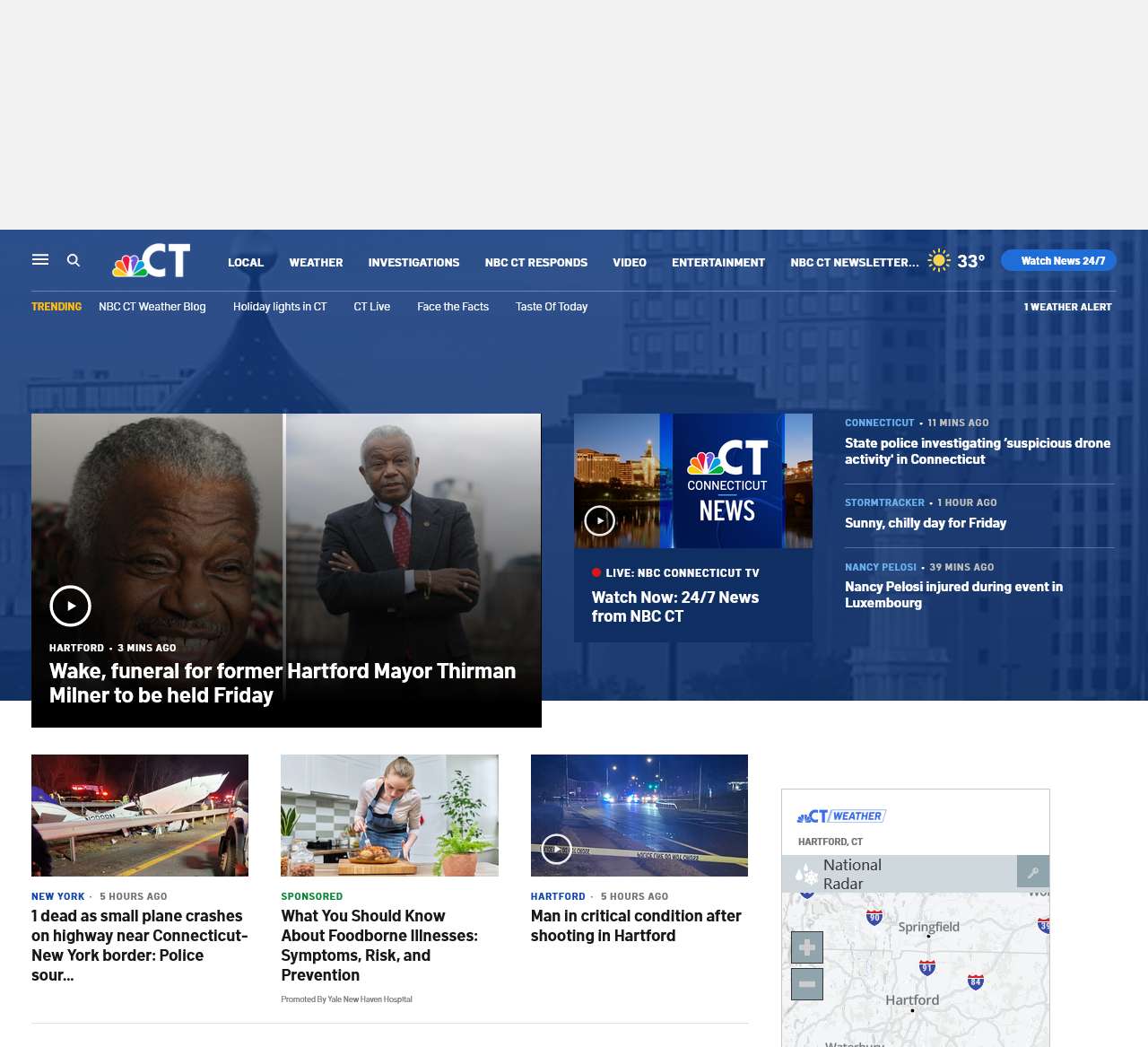
Task: Play the Thirman Milner funeral video
Action: coord(70,606)
